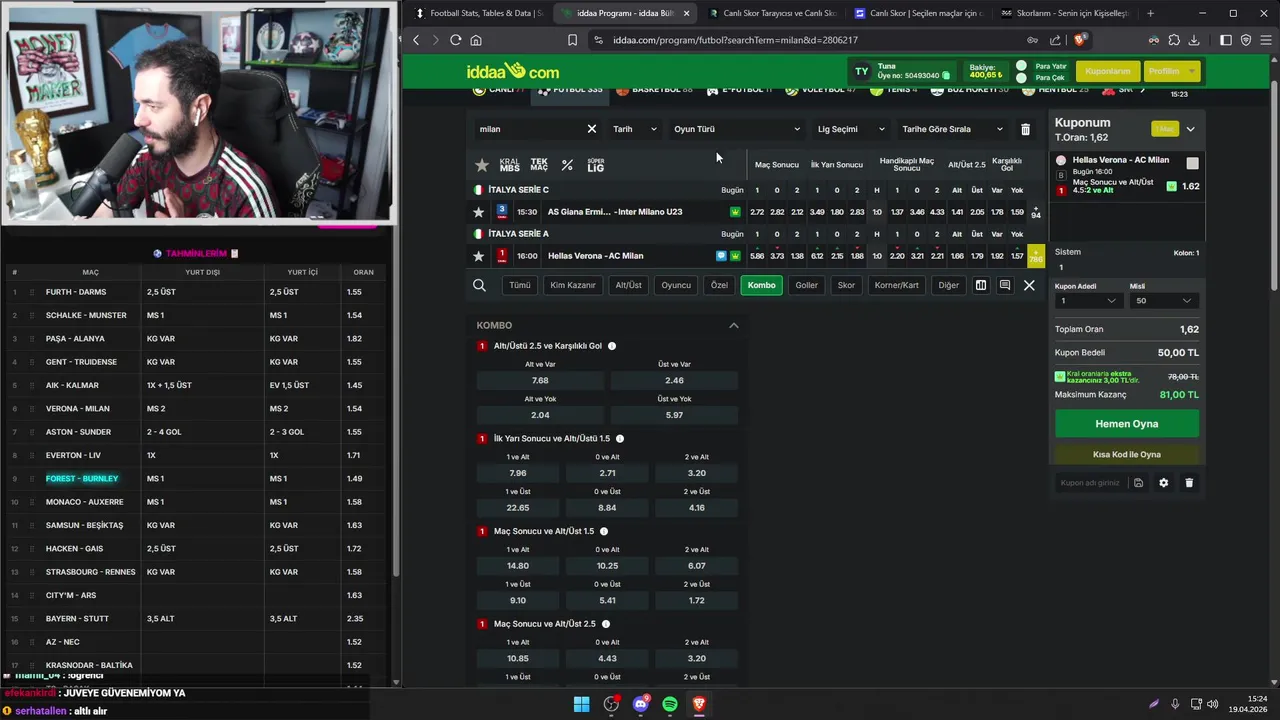The width and height of the screenshot is (1280, 720).
Task: Open the Misli dropdown showing 50
Action: 1163,301
